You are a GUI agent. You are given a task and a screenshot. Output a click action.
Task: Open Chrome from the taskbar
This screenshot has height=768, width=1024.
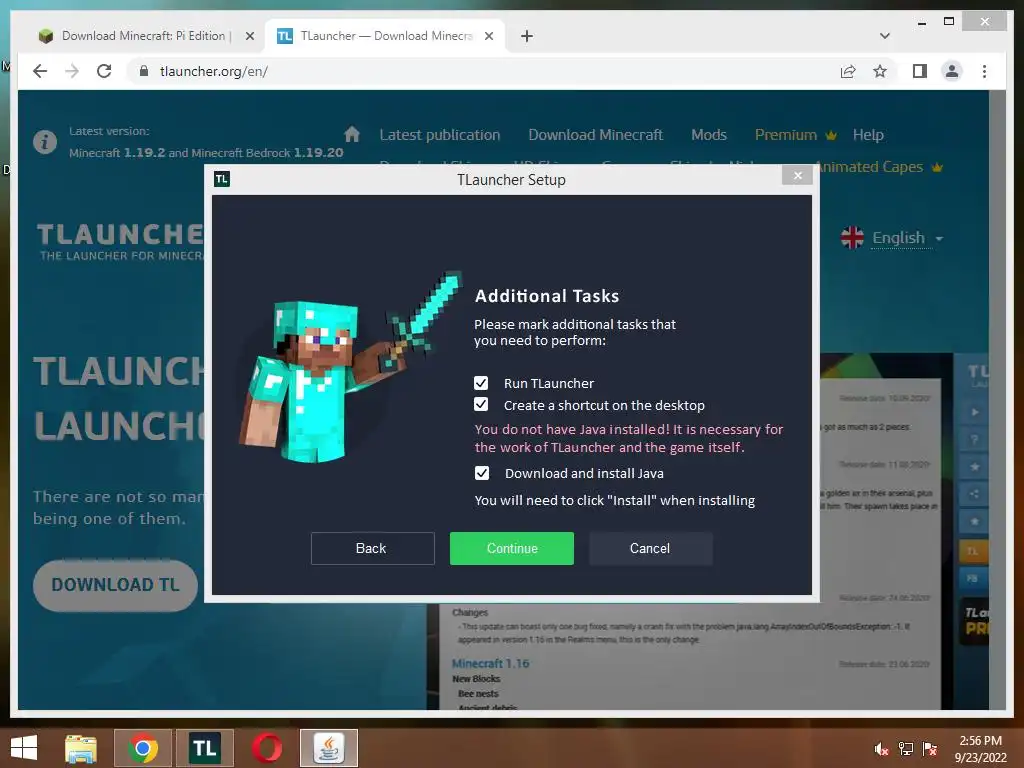pyautogui.click(x=143, y=748)
